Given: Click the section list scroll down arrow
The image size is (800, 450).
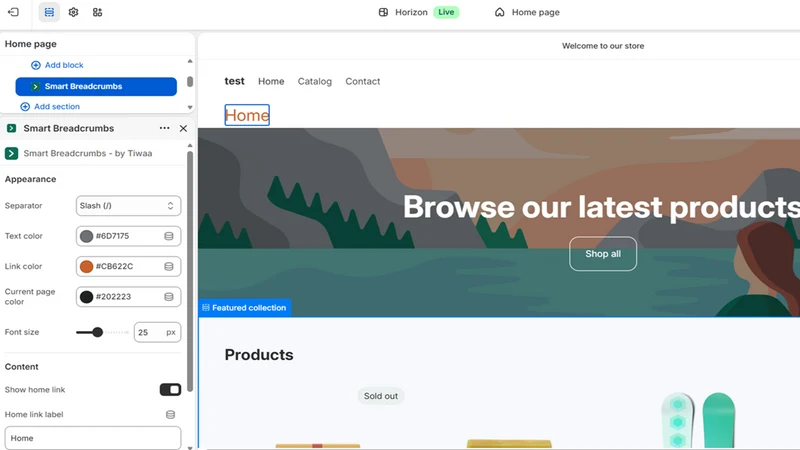Looking at the screenshot, I should (190, 108).
